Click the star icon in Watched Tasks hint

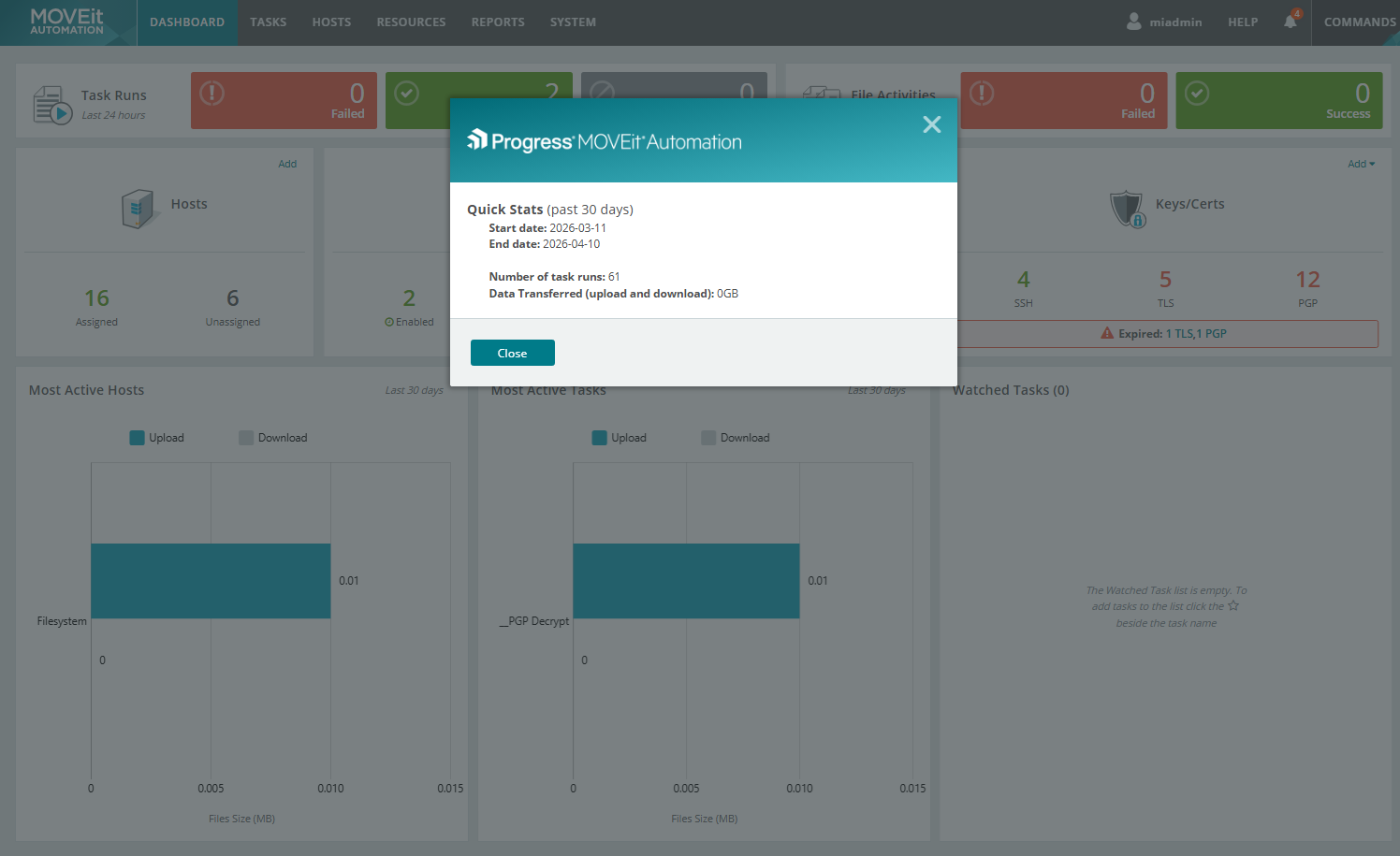pyautogui.click(x=1233, y=605)
